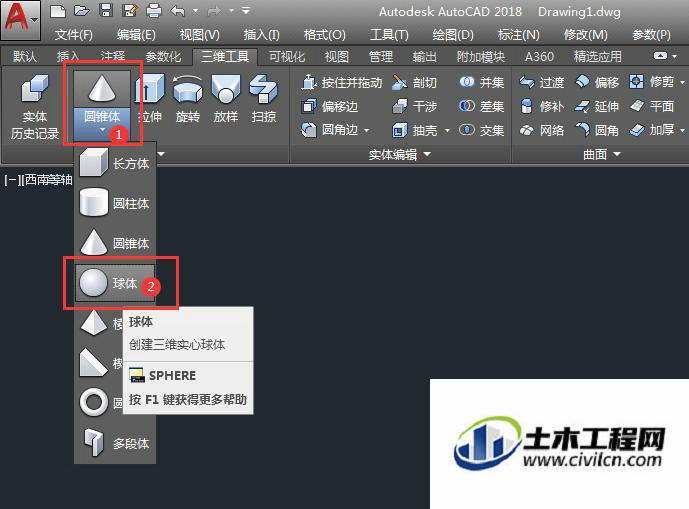This screenshot has height=509, width=689.
Task: Open the 工具(T) menu
Action: (x=389, y=35)
